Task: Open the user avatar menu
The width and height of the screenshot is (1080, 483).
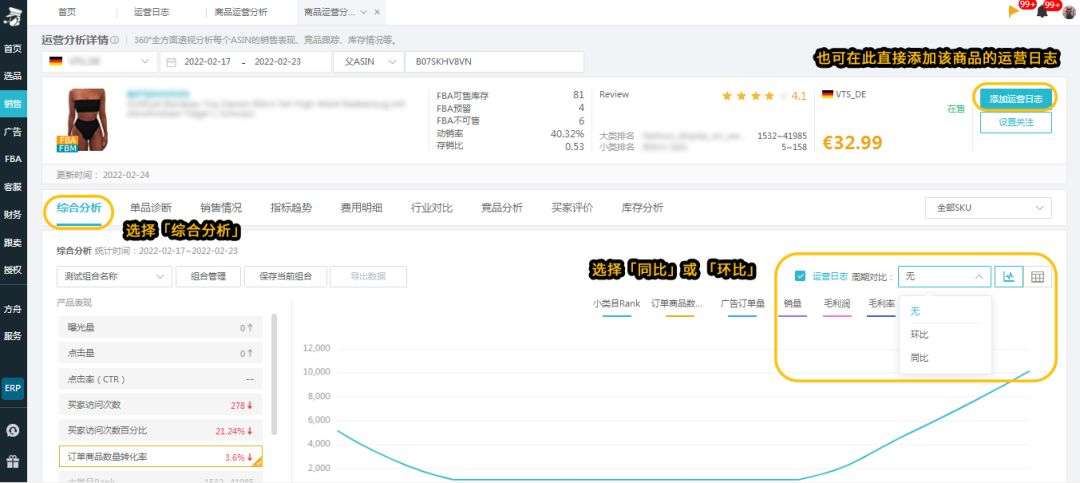Action: [1068, 12]
